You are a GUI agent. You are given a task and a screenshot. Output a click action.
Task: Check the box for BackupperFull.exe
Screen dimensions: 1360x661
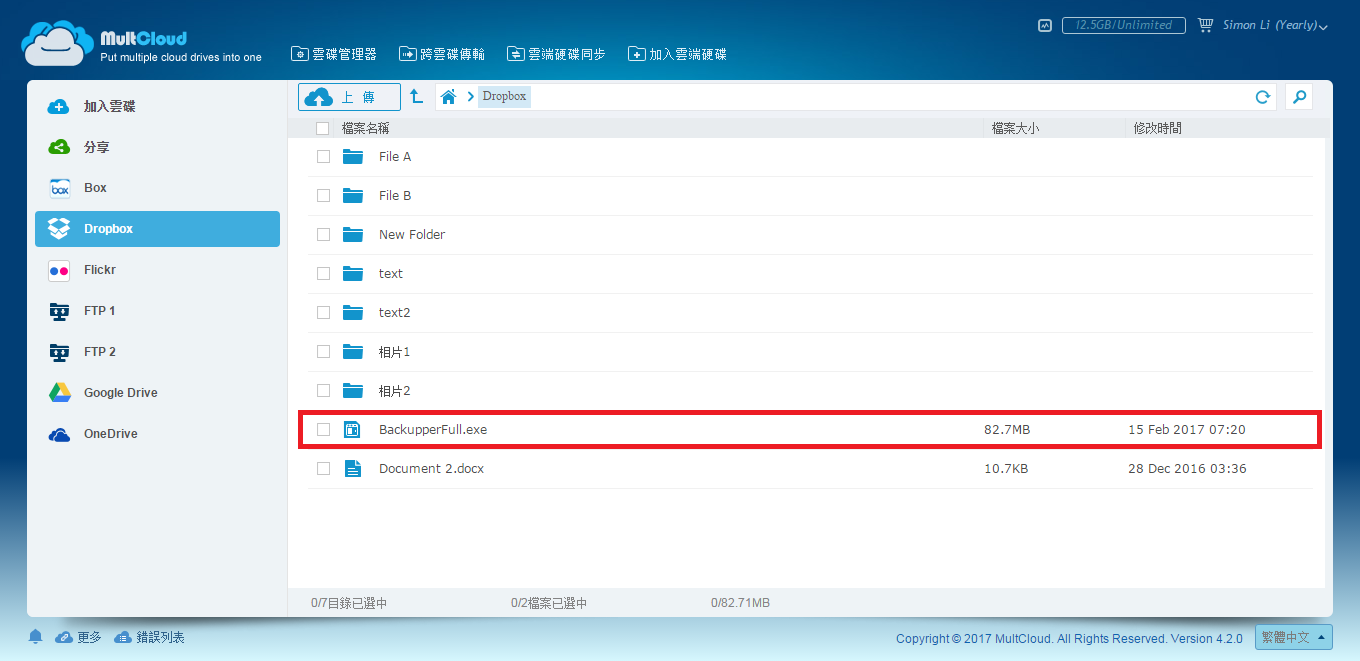323,430
